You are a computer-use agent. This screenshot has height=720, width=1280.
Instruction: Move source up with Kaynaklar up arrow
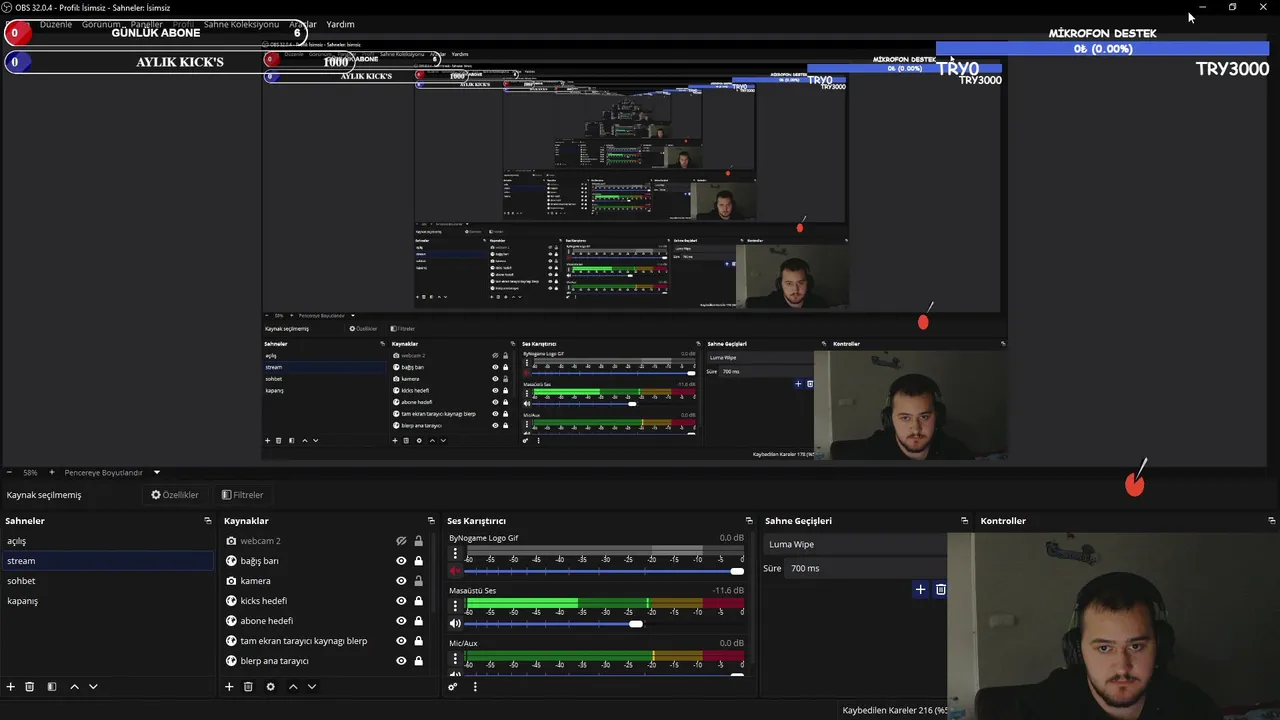click(x=293, y=687)
